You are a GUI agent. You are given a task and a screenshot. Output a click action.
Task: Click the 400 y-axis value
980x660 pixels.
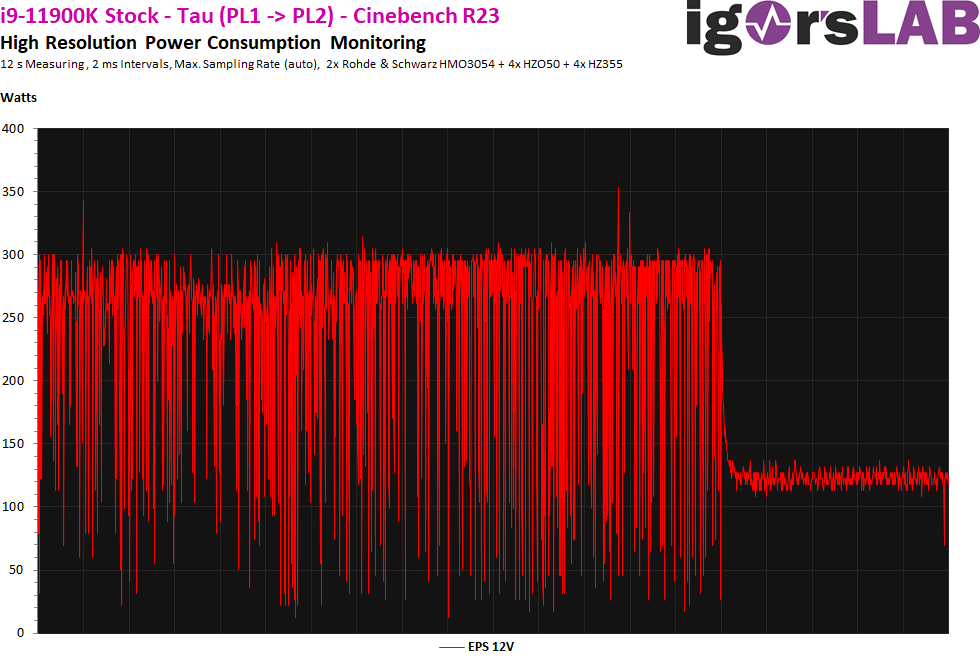pos(13,129)
